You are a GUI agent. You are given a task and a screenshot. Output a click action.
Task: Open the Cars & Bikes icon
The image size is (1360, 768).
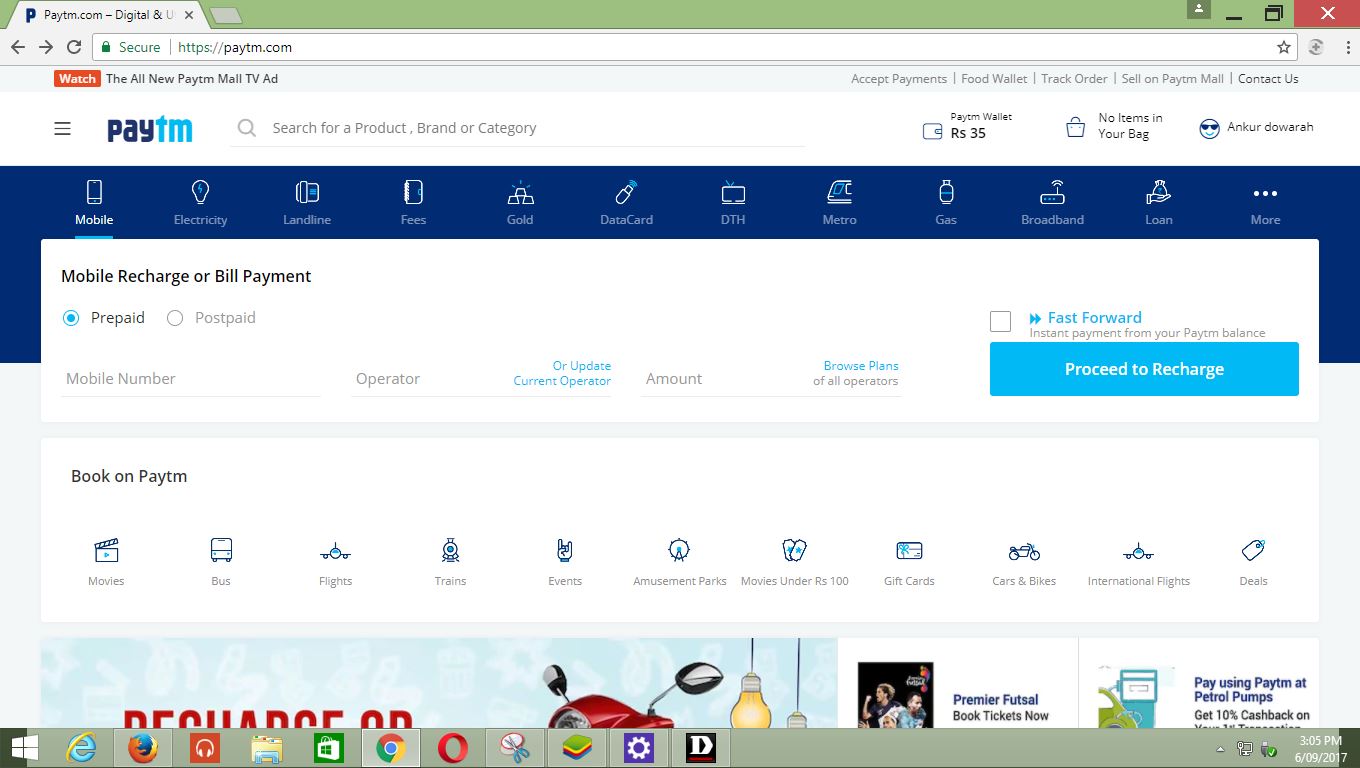(1024, 551)
